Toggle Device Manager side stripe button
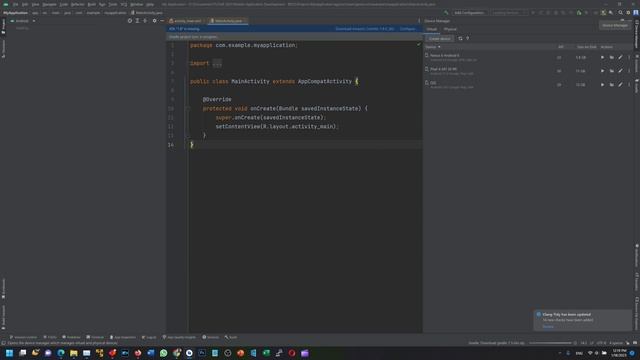The height and width of the screenshot is (360, 640). 636,34
